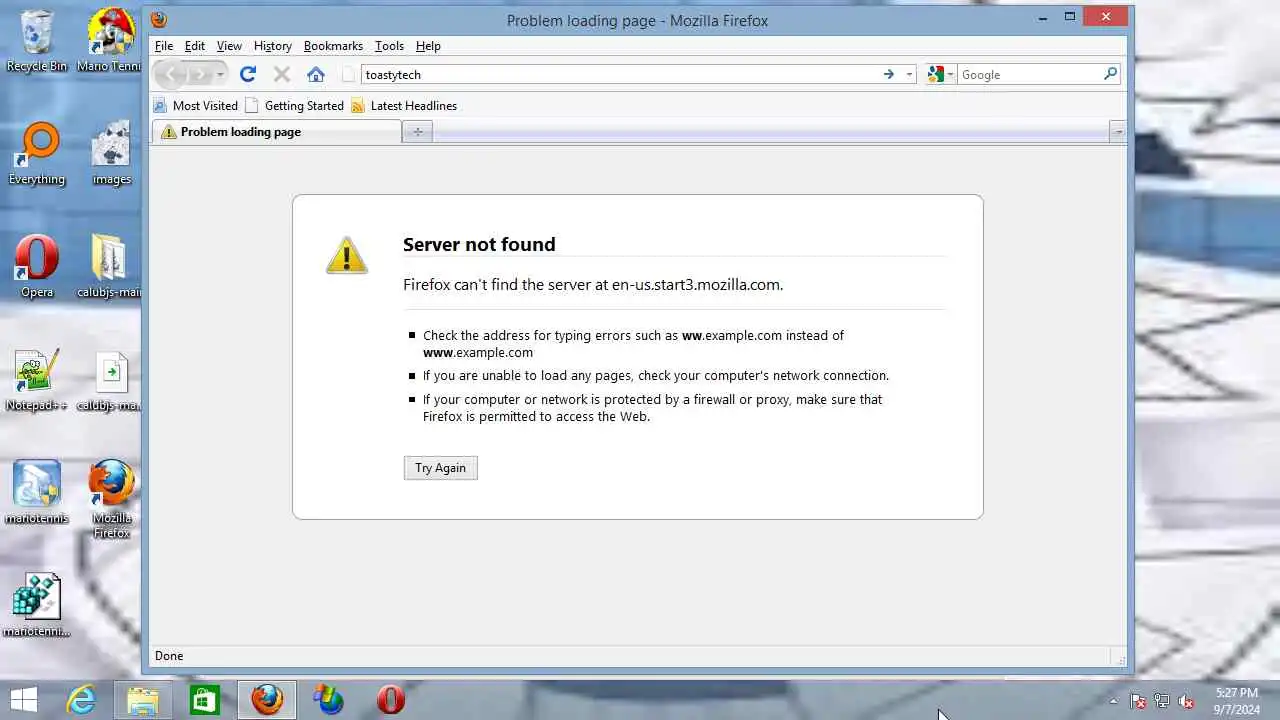Image resolution: width=1280 pixels, height=720 pixels.
Task: Click the Forward navigation arrow
Action: [x=199, y=74]
